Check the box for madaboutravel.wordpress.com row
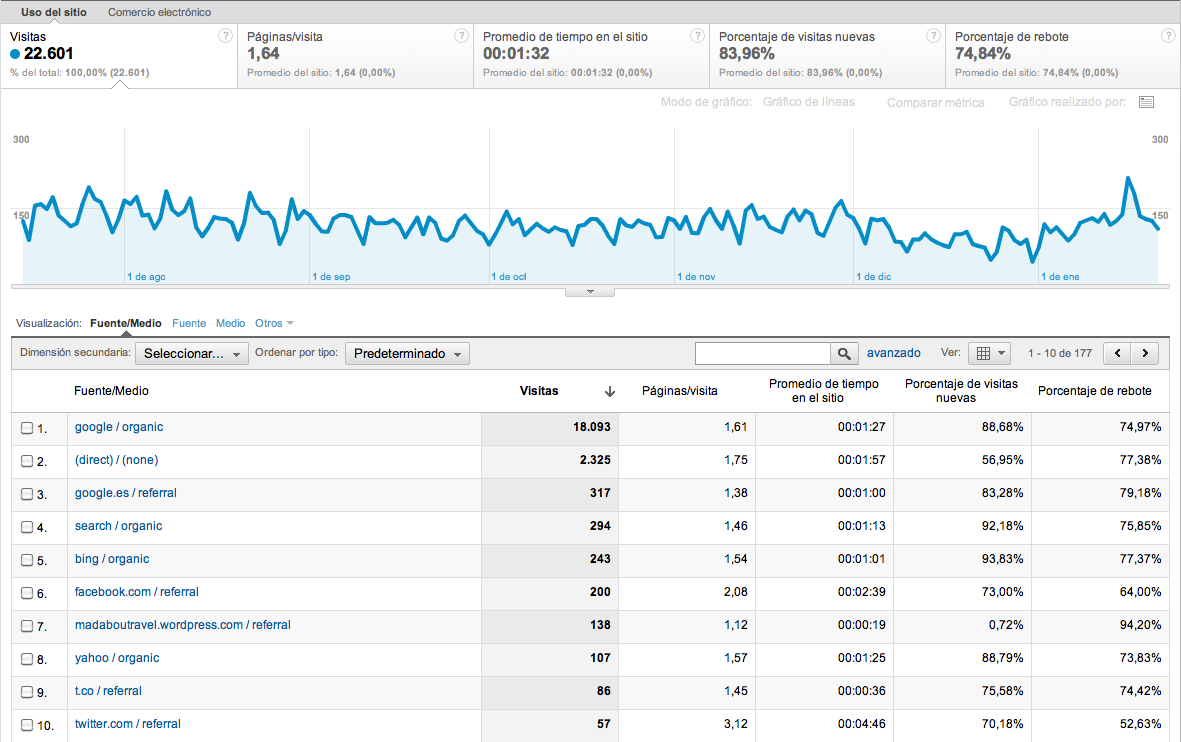This screenshot has width=1181, height=742. [x=27, y=626]
